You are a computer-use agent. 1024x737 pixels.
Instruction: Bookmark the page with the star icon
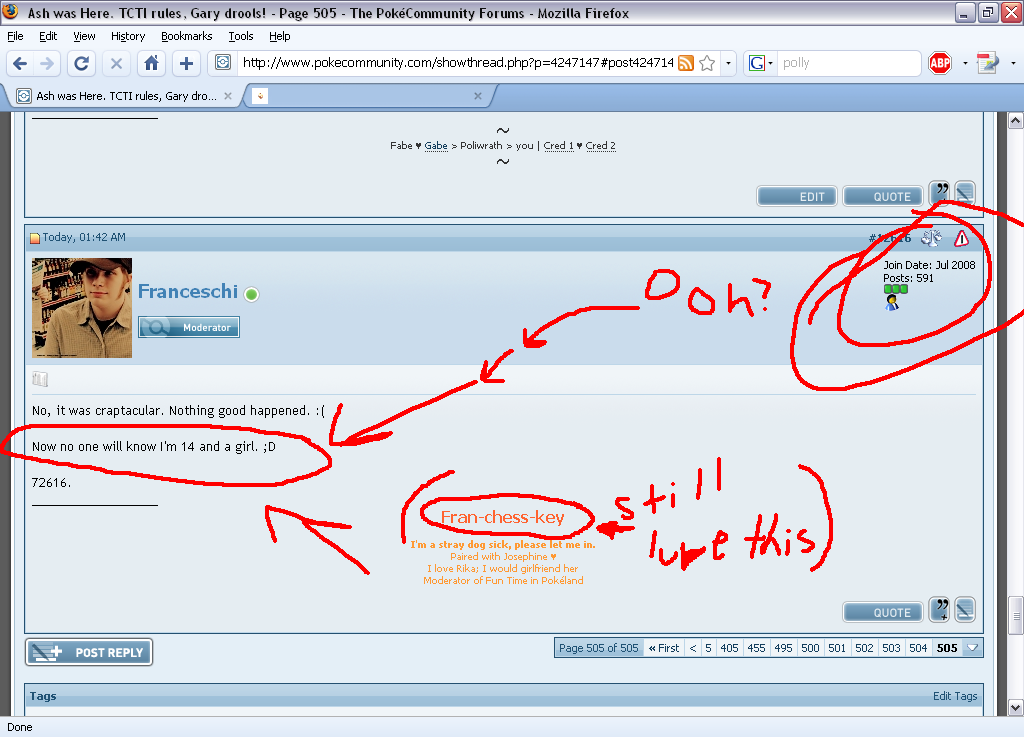(707, 63)
